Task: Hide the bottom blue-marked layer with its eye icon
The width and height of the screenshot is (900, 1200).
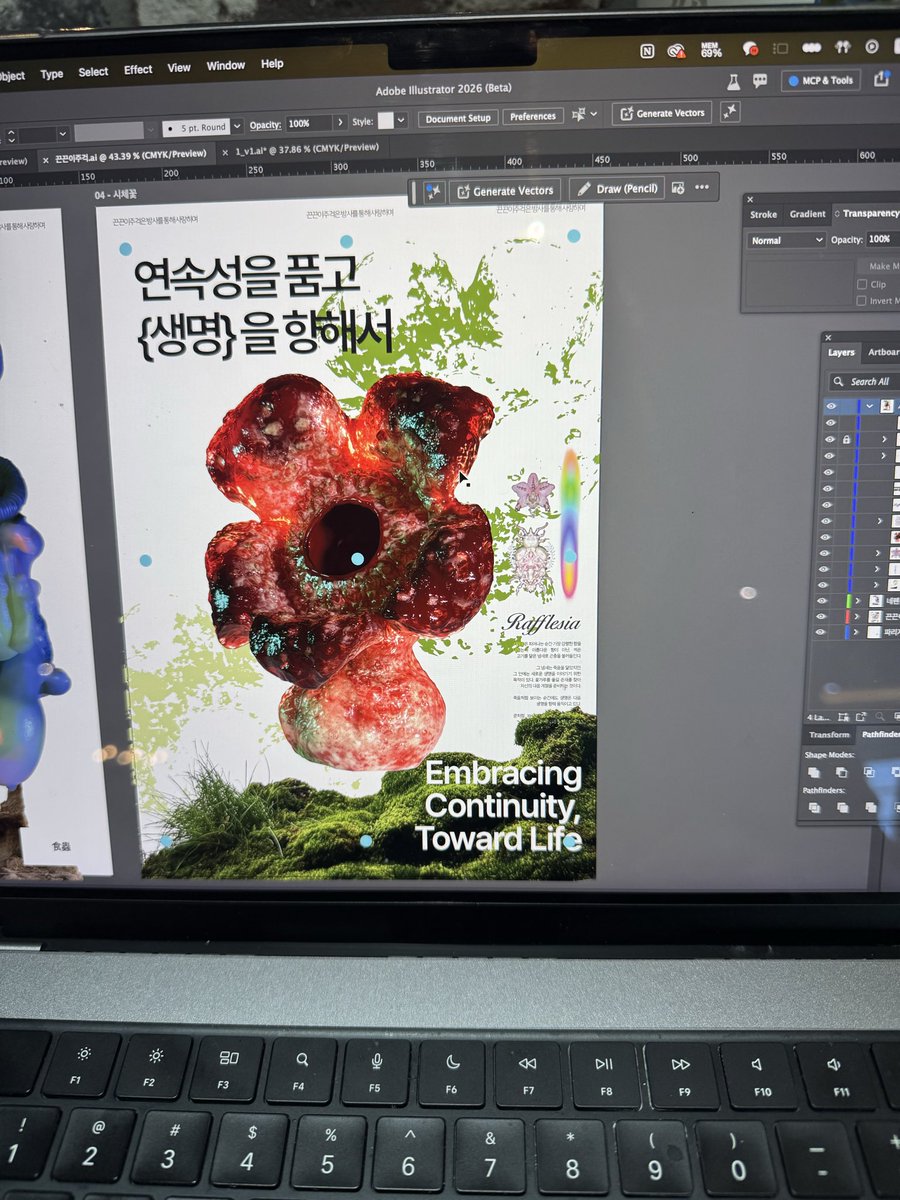Action: (820, 632)
